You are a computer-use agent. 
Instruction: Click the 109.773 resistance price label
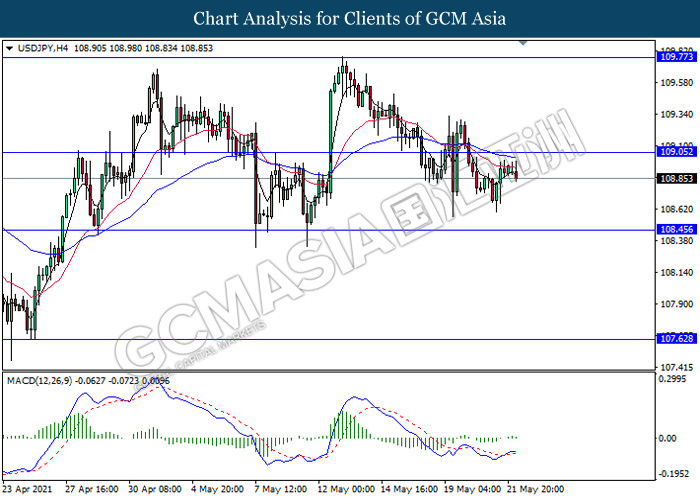point(677,57)
